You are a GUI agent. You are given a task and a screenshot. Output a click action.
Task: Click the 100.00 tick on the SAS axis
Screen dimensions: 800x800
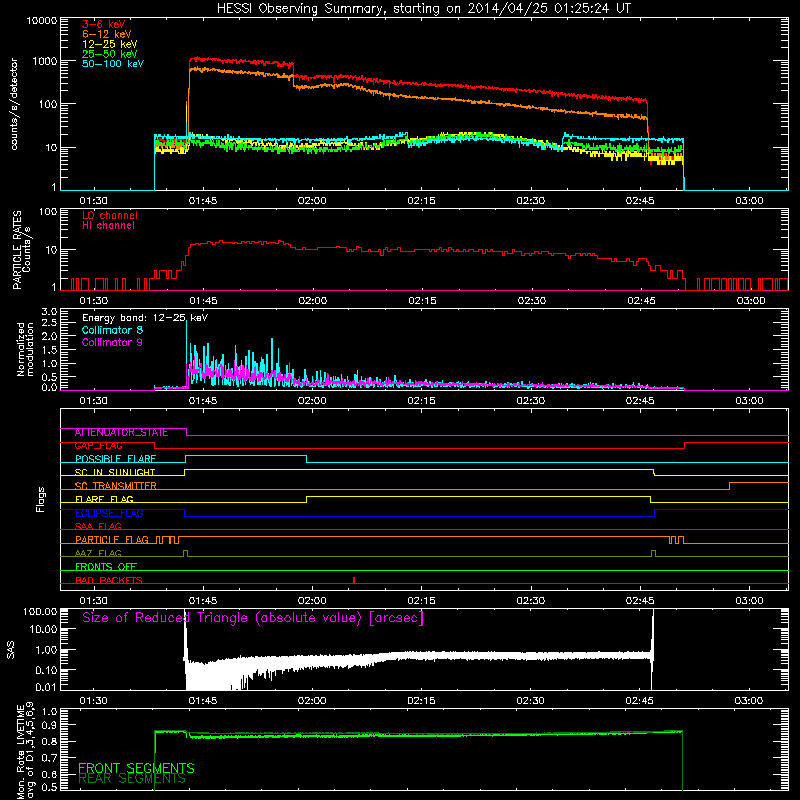40,611
